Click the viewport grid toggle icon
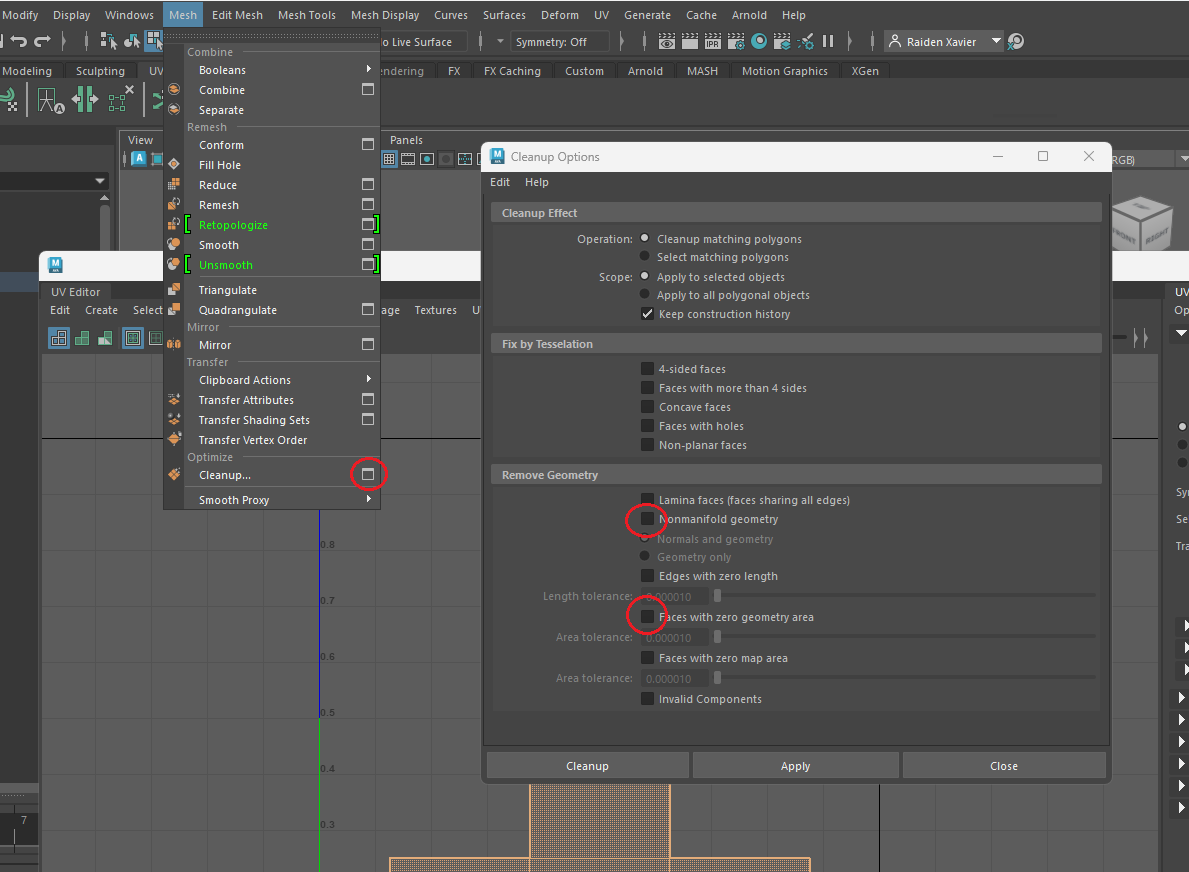Image resolution: width=1189 pixels, height=872 pixels. point(389,159)
